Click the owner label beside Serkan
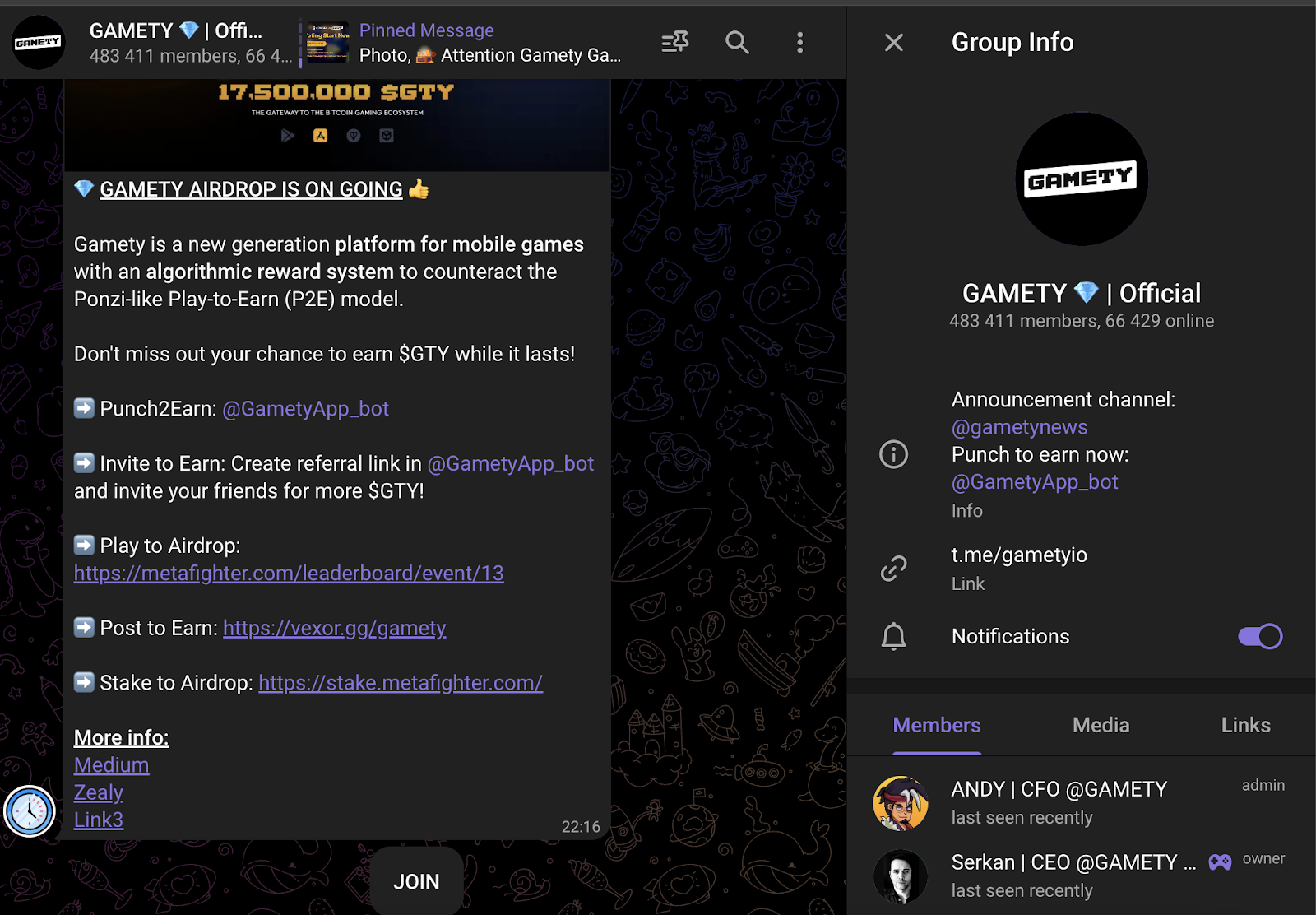The width and height of the screenshot is (1316, 915). click(x=1263, y=858)
